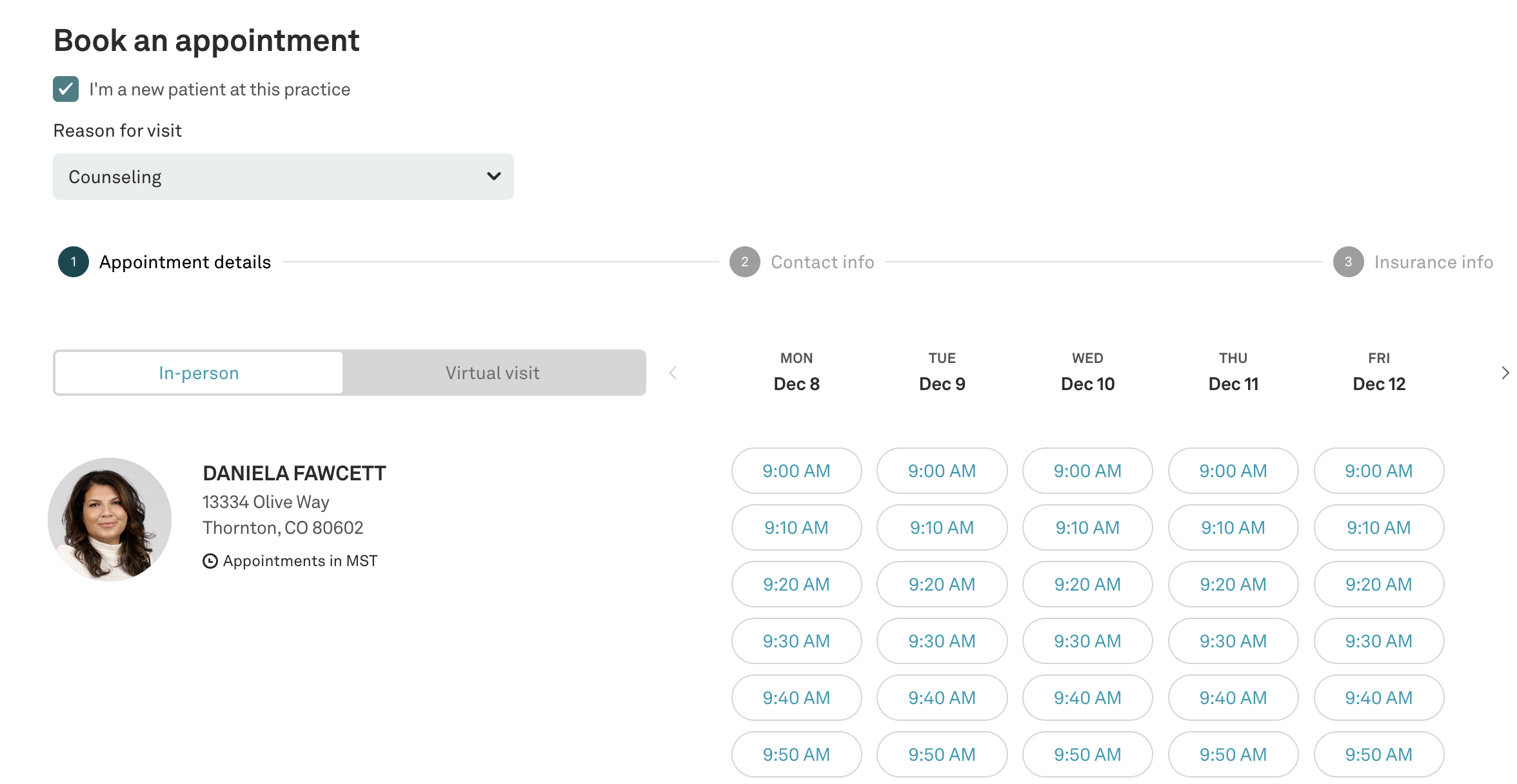1517x784 pixels.
Task: Click the Insurance info step label
Action: (1433, 262)
